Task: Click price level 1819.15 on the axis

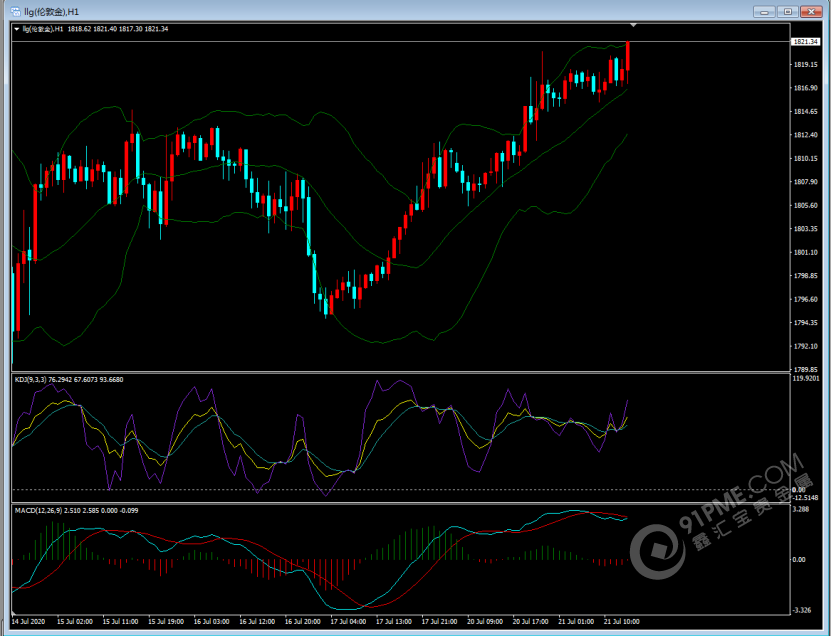Action: pos(805,65)
